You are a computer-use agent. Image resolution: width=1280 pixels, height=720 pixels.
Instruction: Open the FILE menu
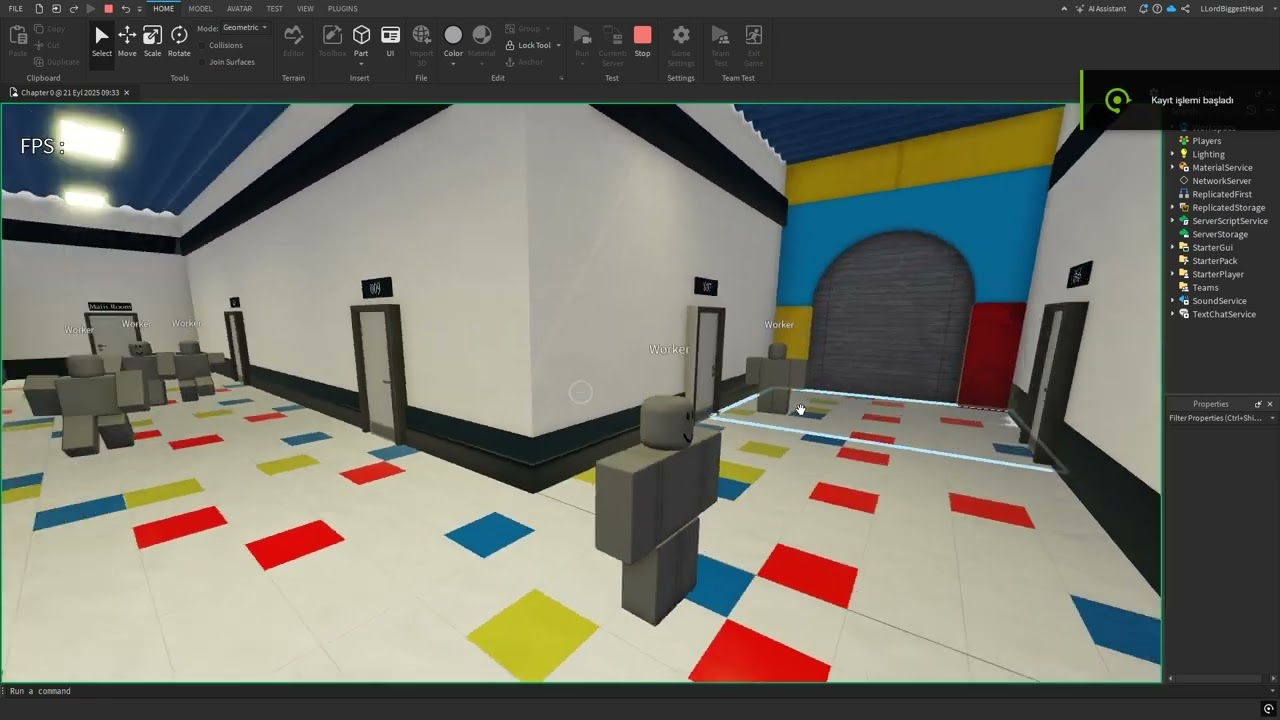click(15, 8)
